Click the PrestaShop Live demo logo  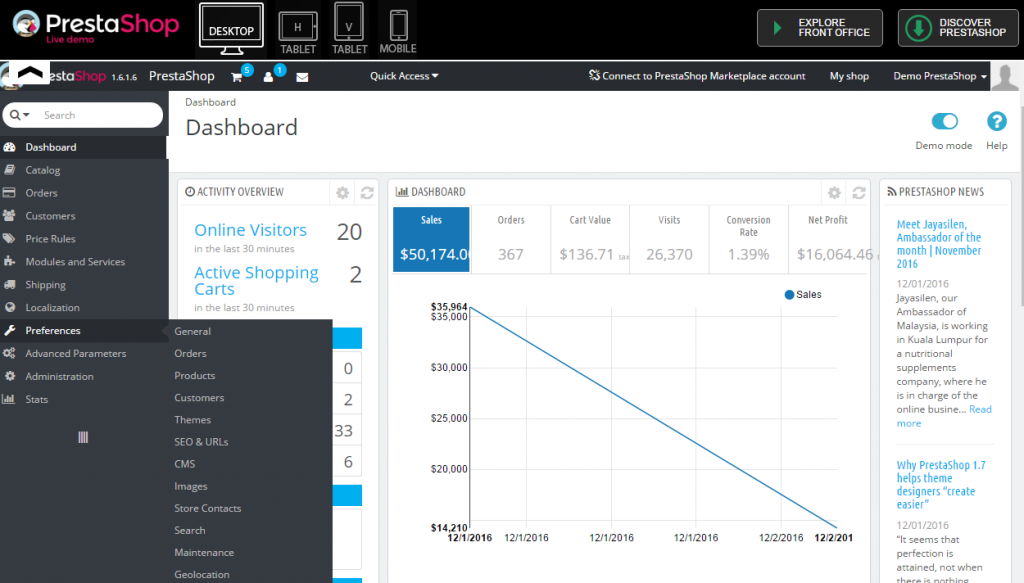tap(95, 27)
